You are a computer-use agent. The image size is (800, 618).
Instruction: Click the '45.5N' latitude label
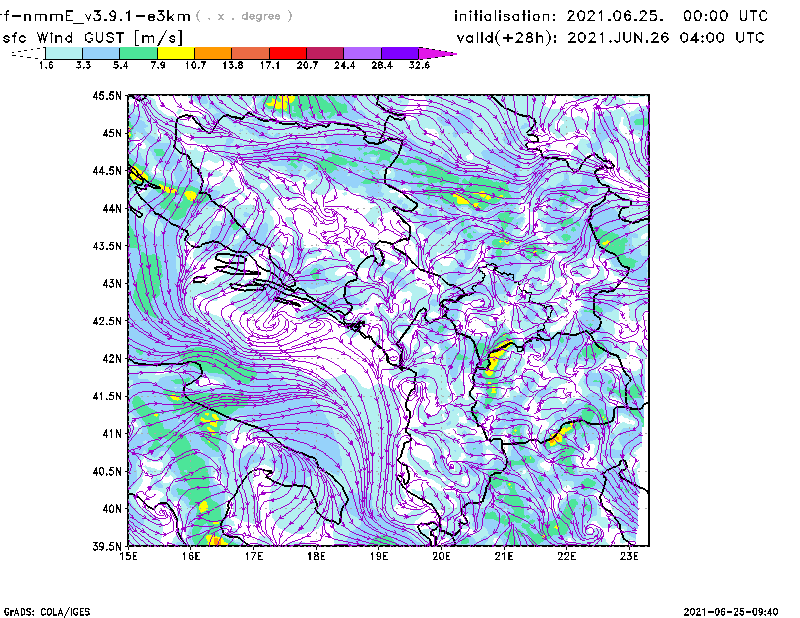point(107,96)
